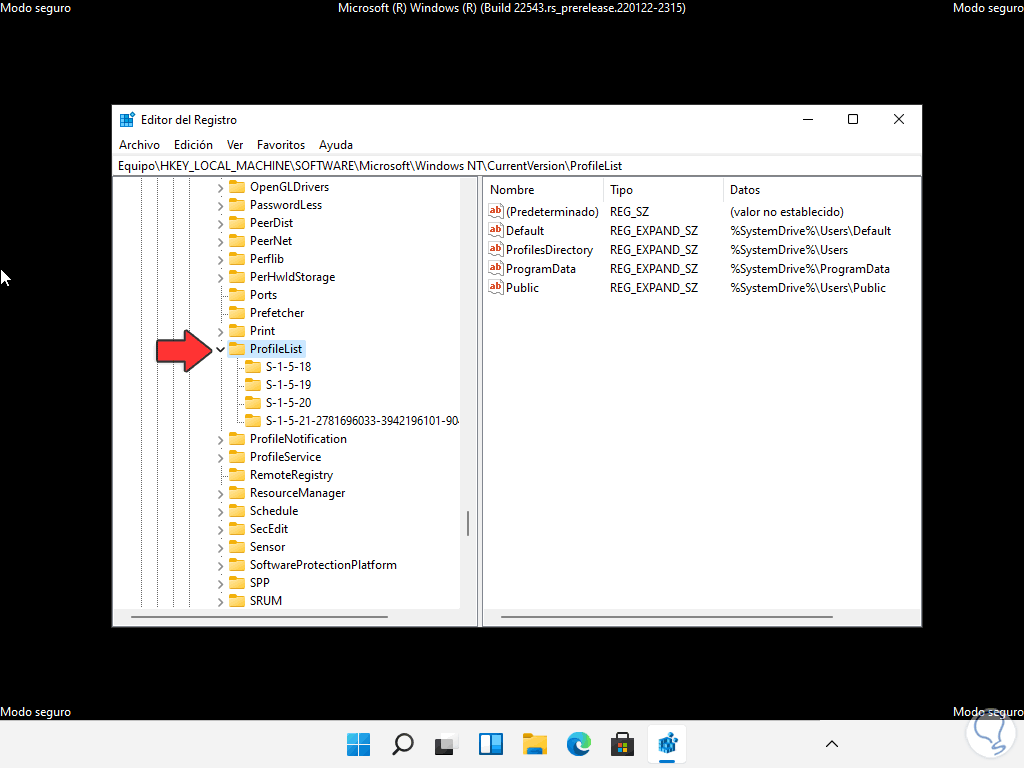Click the Registry Editor title bar icon
Screen dimensions: 1024x768
click(x=127, y=120)
